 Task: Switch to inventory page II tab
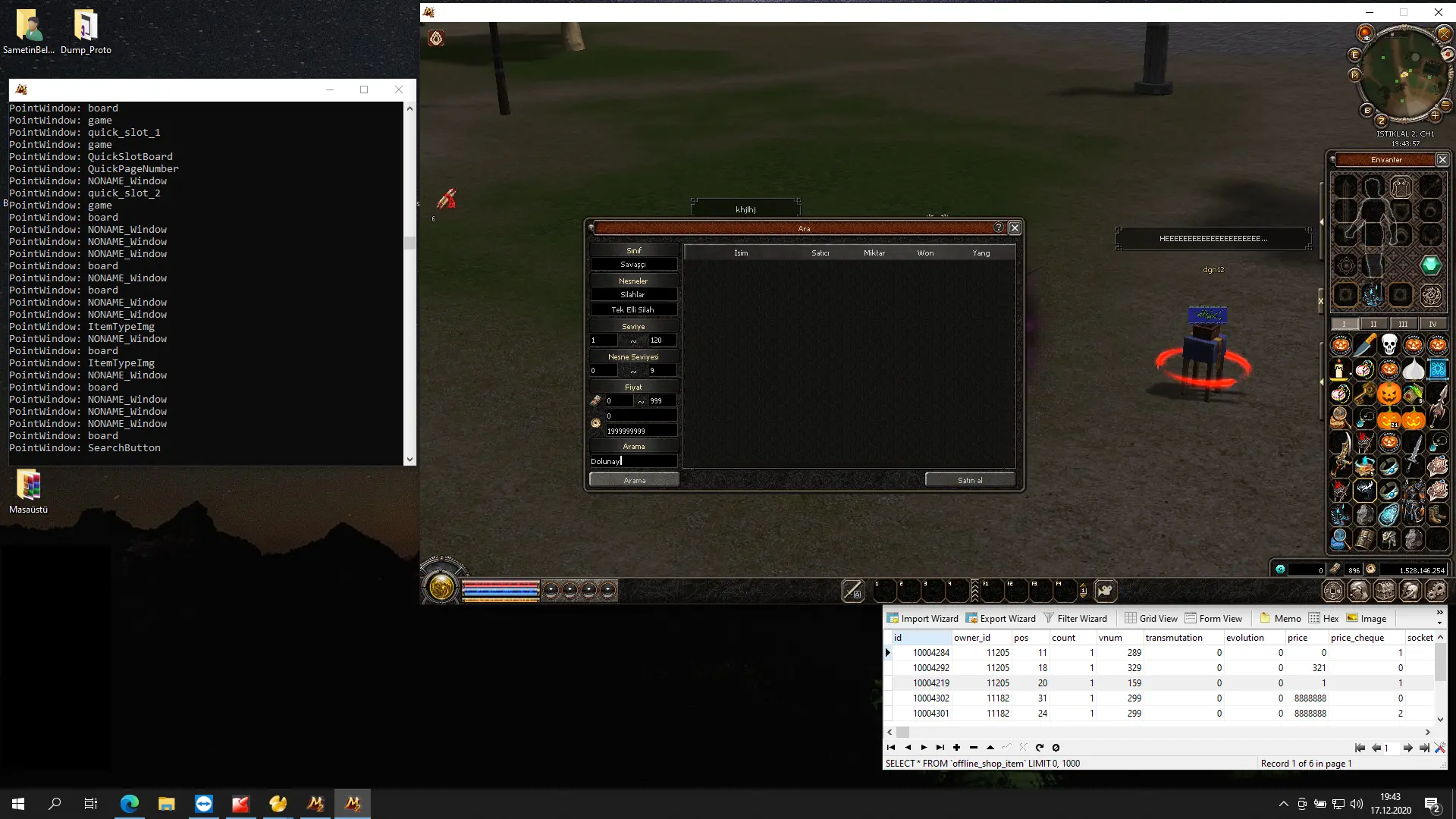click(1373, 324)
